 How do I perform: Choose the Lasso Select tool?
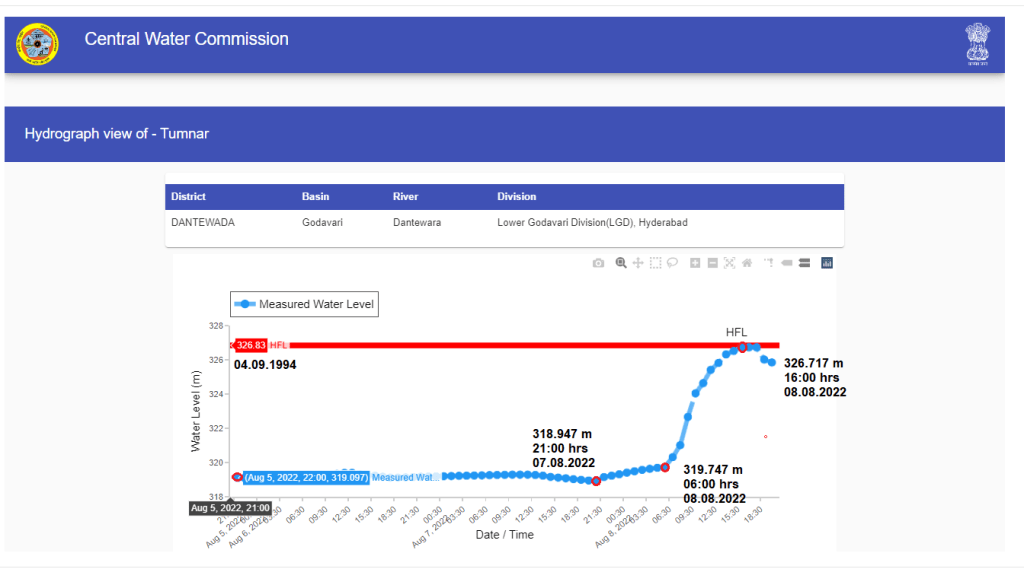(672, 263)
